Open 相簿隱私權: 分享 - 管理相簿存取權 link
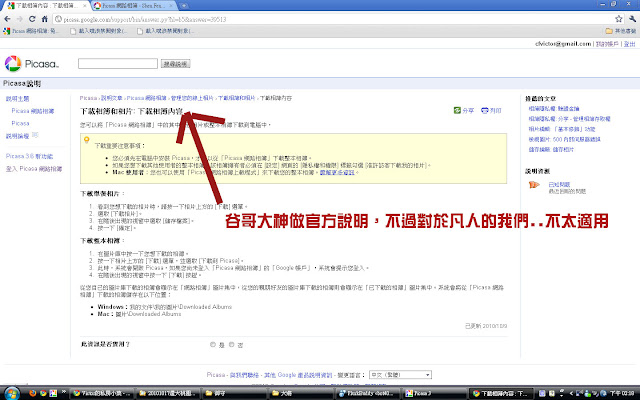Image resolution: width=640 pixels, height=400 pixels. pos(569,119)
